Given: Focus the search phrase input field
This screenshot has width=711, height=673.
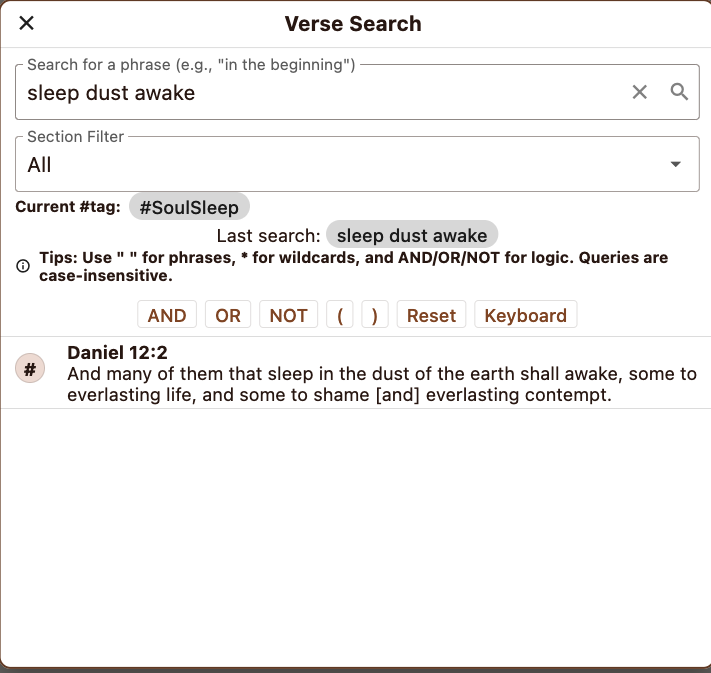Looking at the screenshot, I should [320, 93].
